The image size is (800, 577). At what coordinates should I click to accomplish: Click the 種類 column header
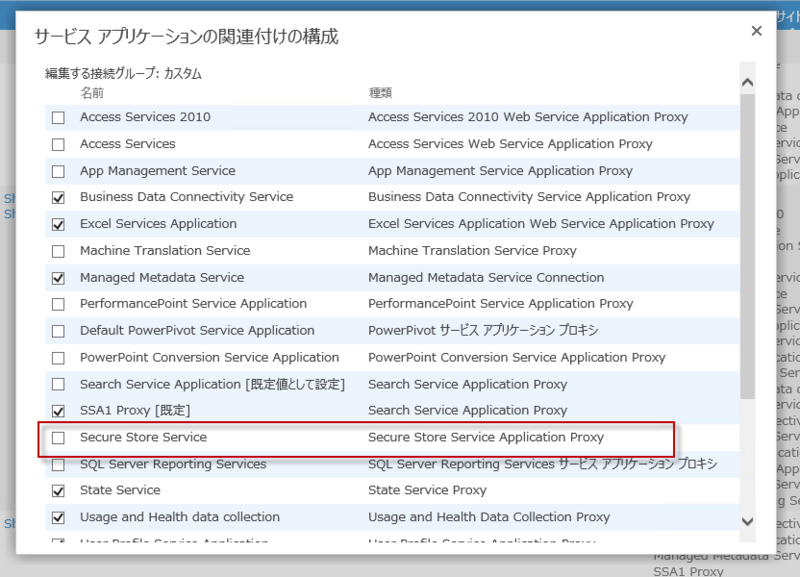tap(380, 93)
